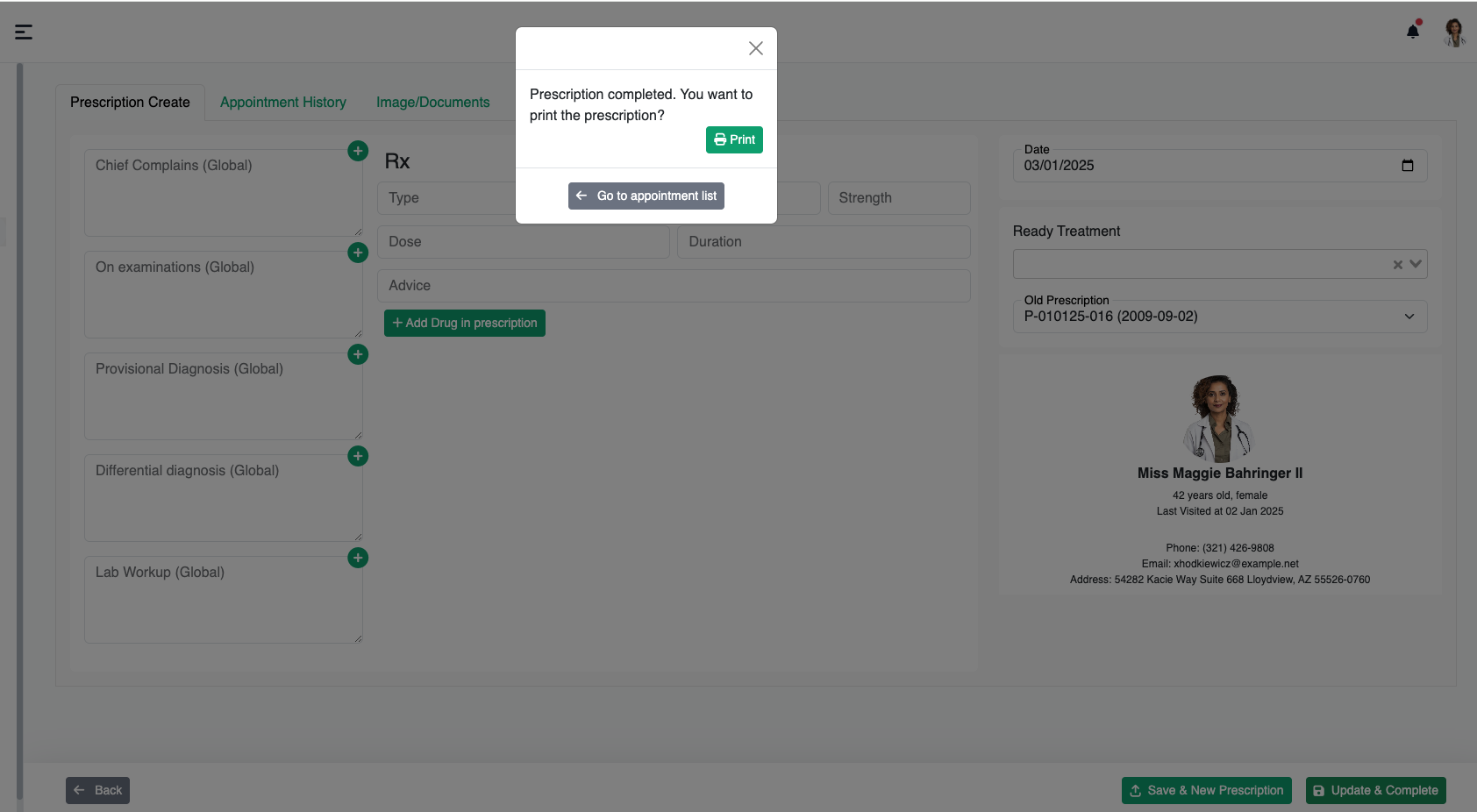This screenshot has height=812, width=1477.
Task: Open the Appointment History tab
Action: click(283, 103)
